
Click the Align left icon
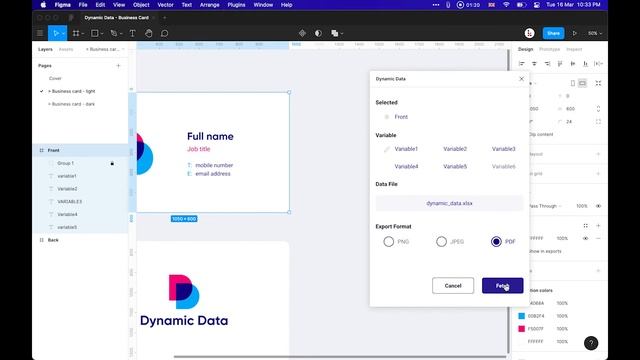pyautogui.click(x=522, y=64)
